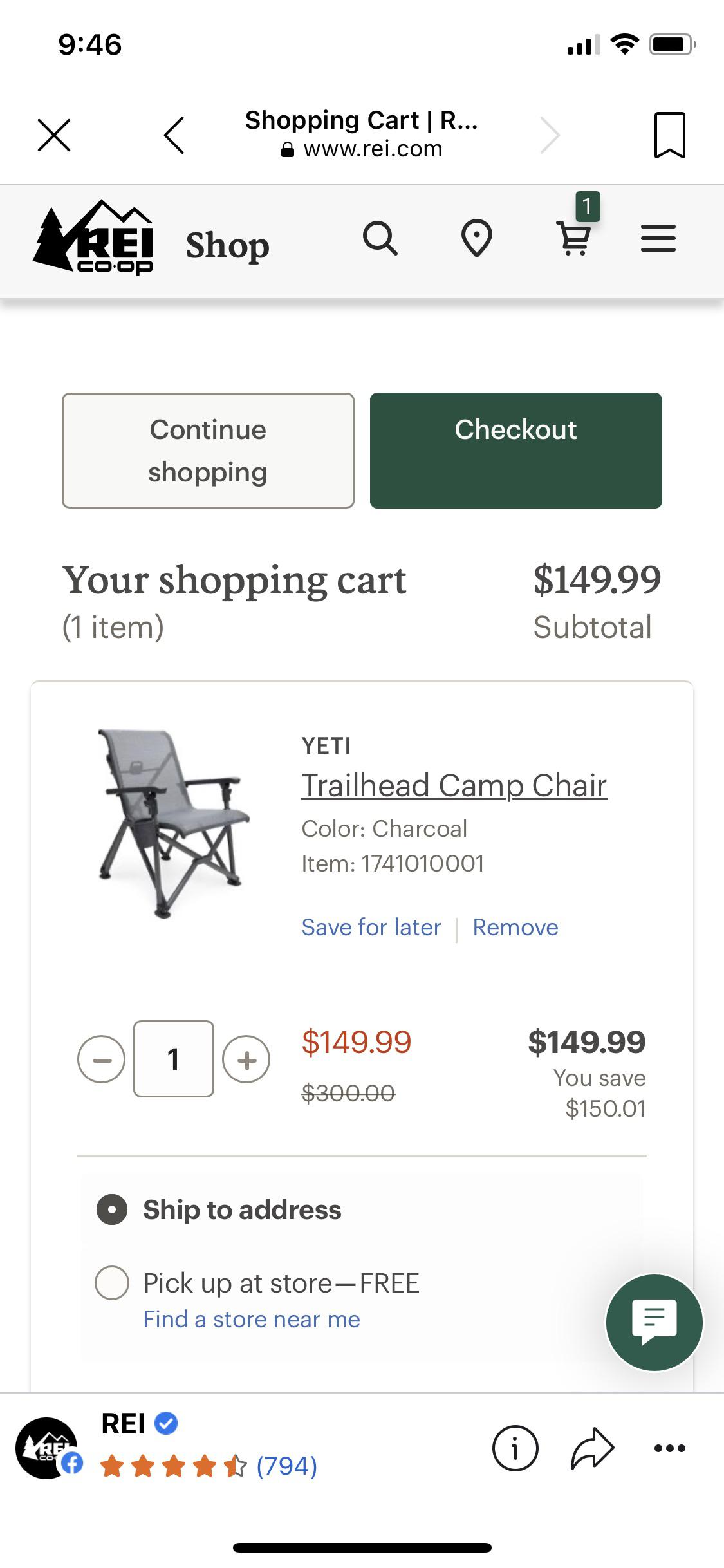
Task: Tap the www.rei.com address bar
Action: click(x=362, y=148)
